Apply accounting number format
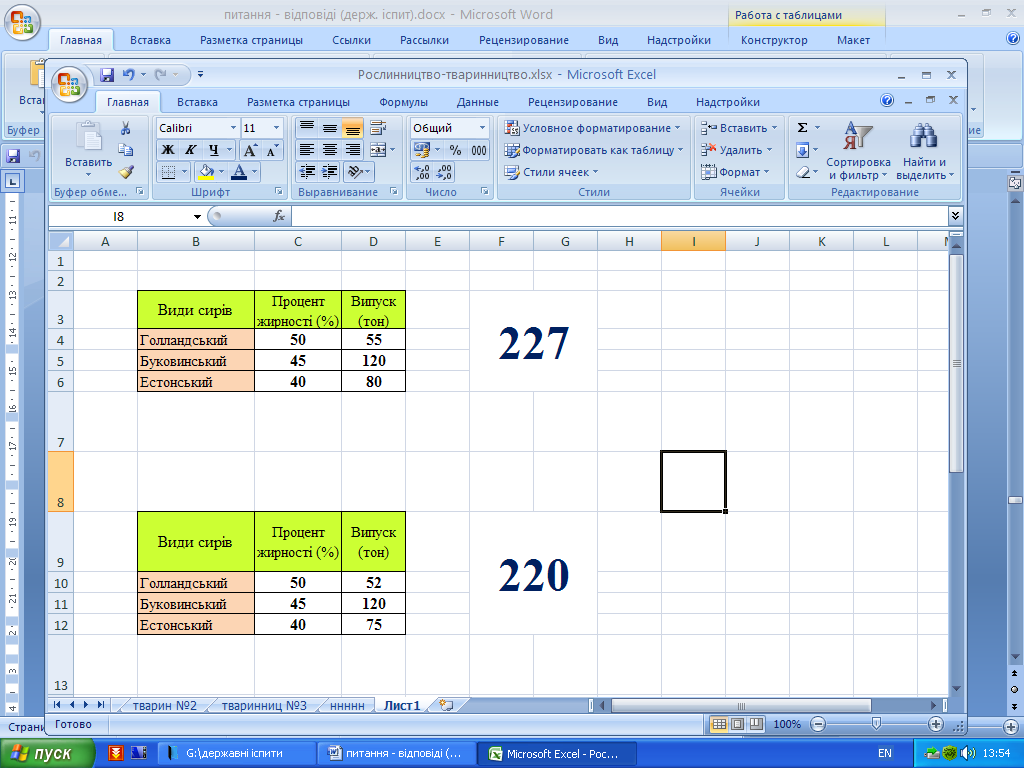This screenshot has height=768, width=1024. pyautogui.click(x=422, y=150)
